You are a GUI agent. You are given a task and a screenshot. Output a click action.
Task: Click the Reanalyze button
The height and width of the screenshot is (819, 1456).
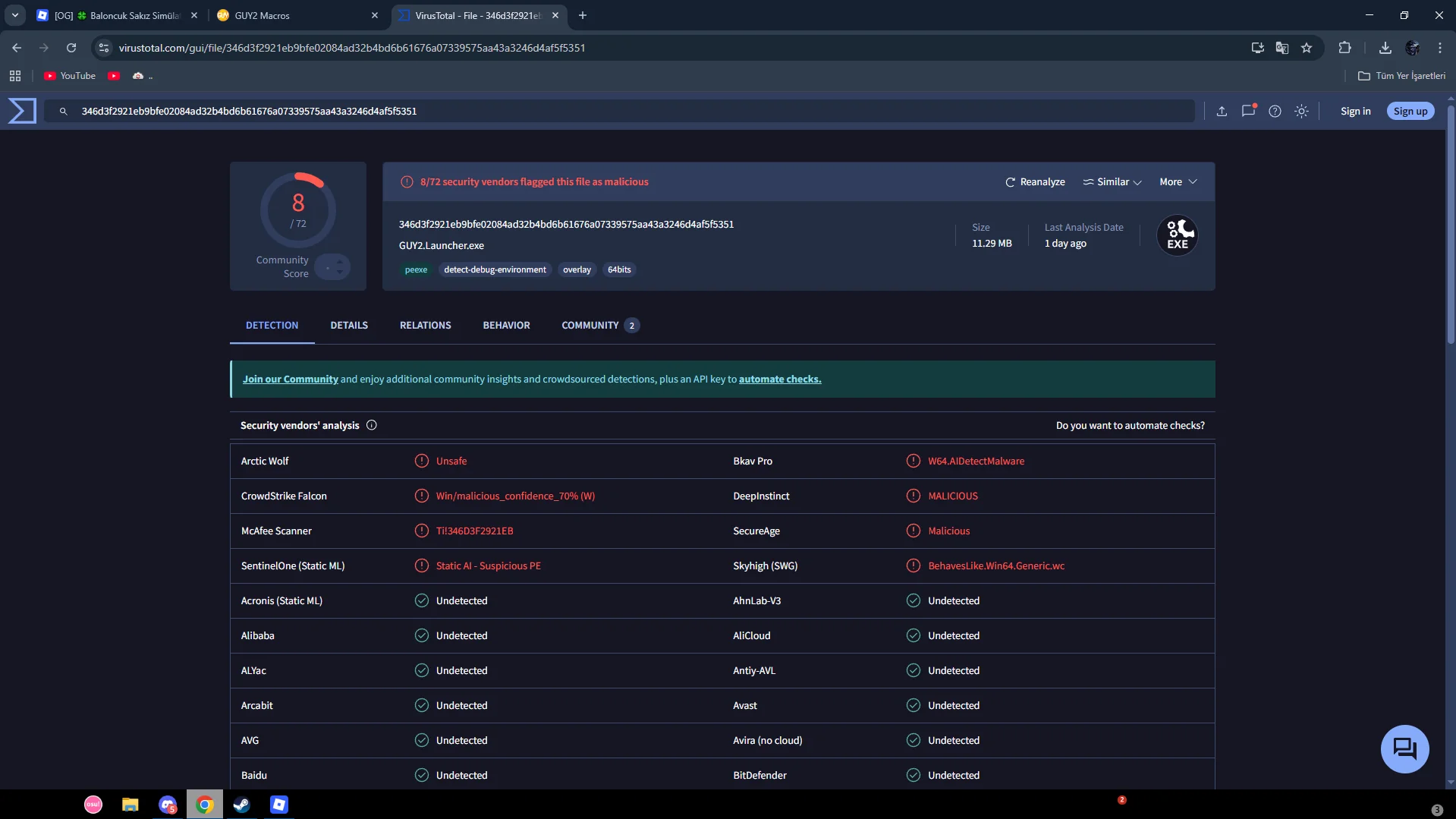[1035, 182]
